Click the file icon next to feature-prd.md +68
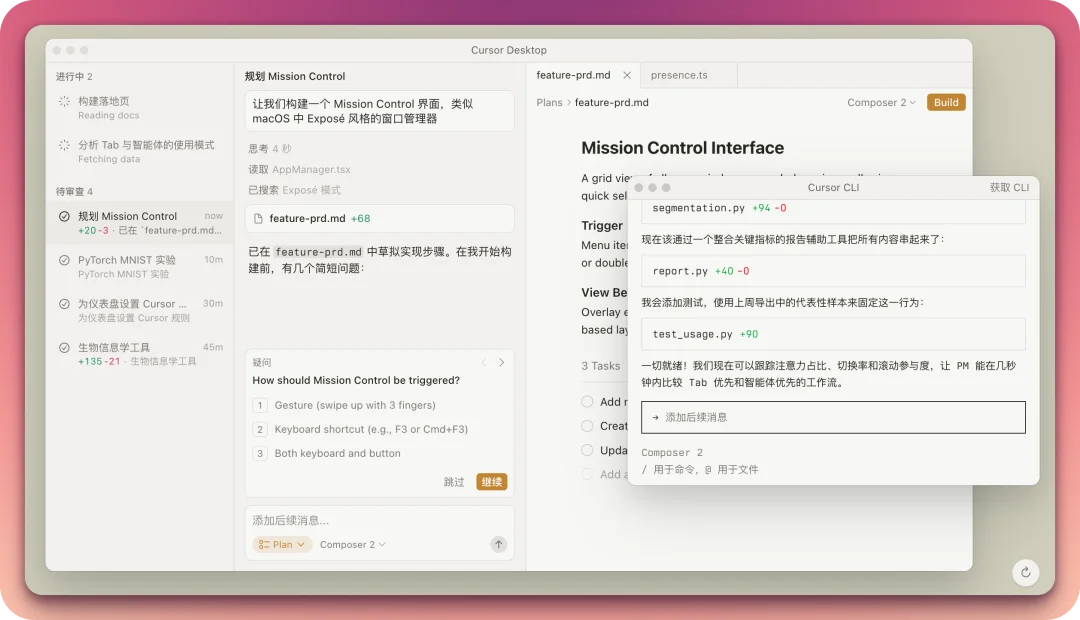 click(258, 218)
